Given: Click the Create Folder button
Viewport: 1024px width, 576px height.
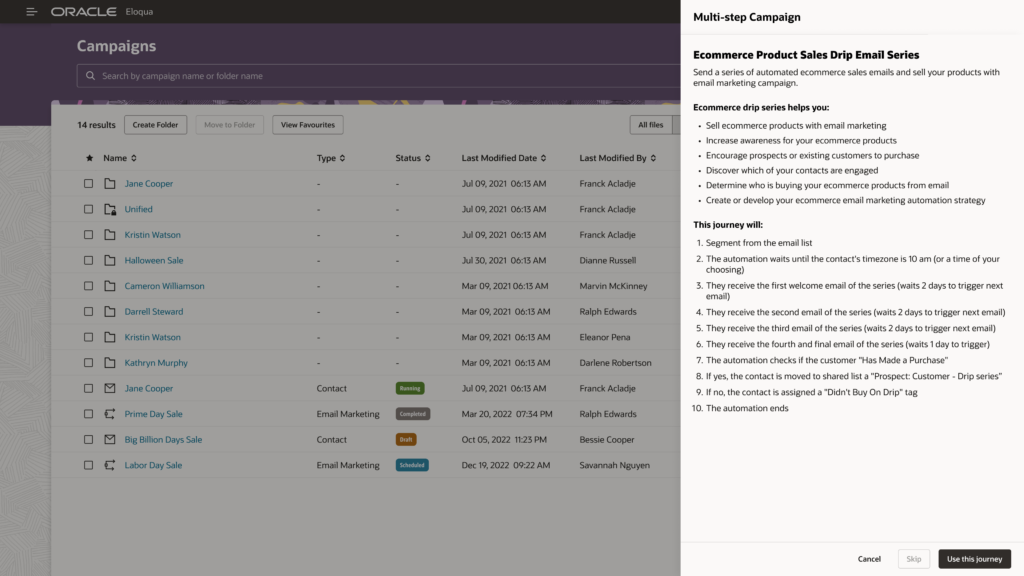Looking at the screenshot, I should (155, 125).
